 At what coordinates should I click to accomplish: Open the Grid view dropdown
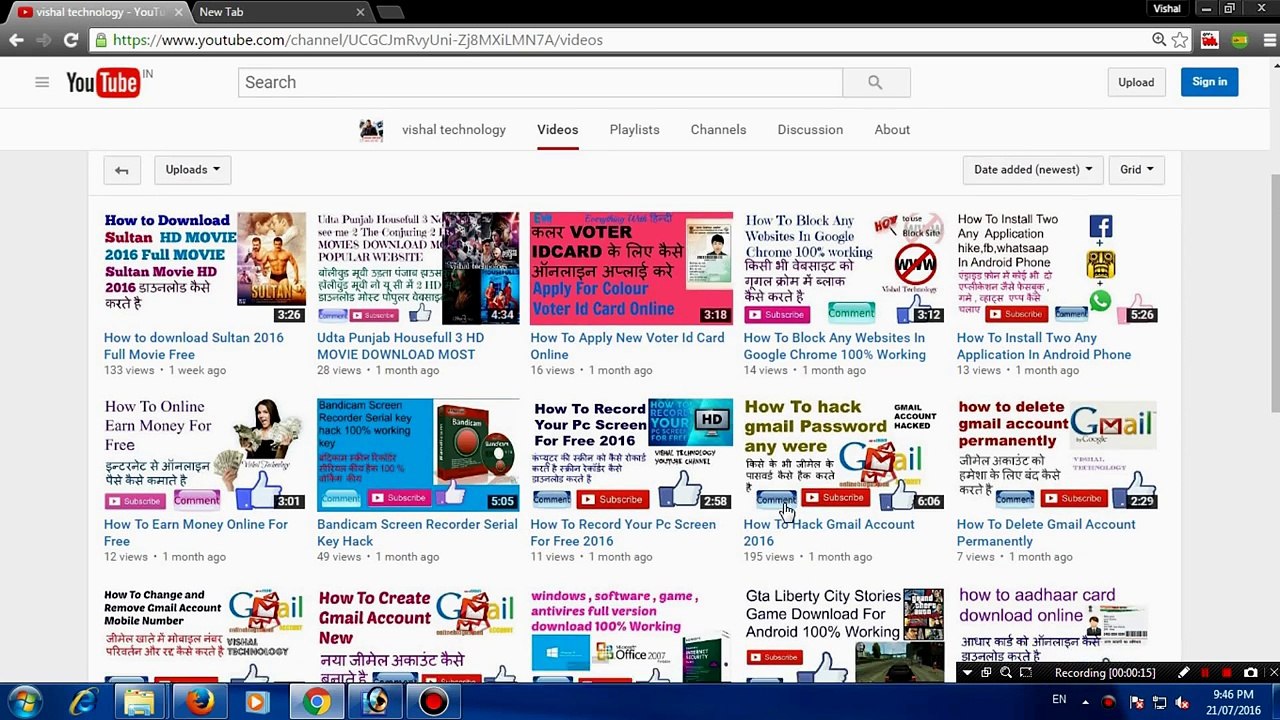click(x=1136, y=170)
